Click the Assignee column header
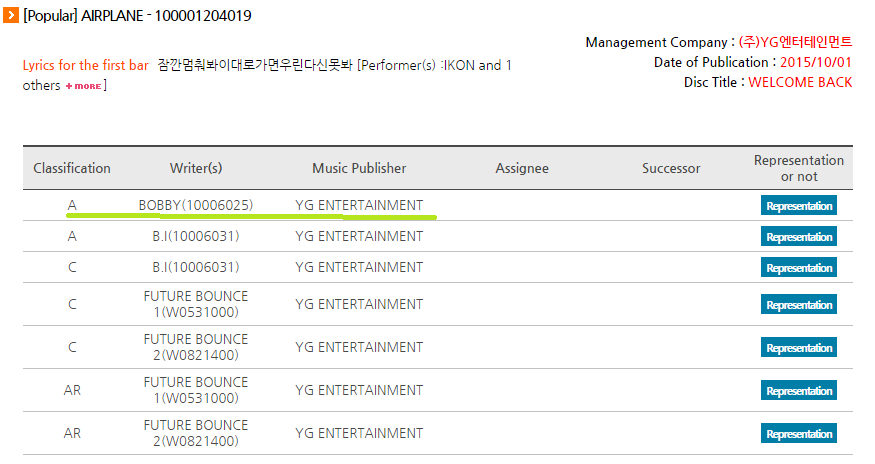 (x=522, y=168)
